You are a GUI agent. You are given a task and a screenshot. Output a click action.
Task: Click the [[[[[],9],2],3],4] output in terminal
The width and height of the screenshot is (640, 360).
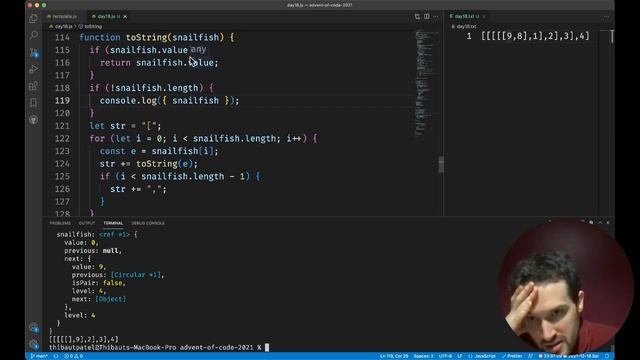pos(84,339)
